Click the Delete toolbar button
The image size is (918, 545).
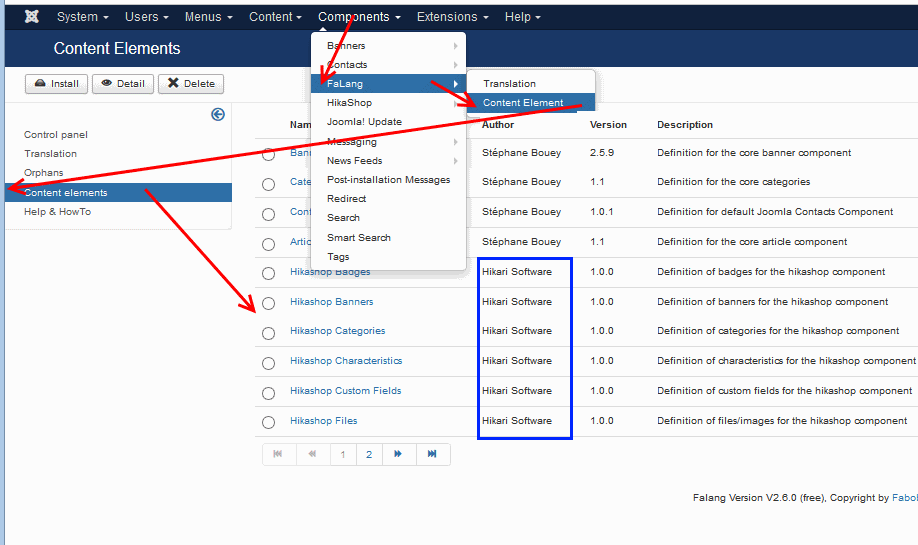191,84
